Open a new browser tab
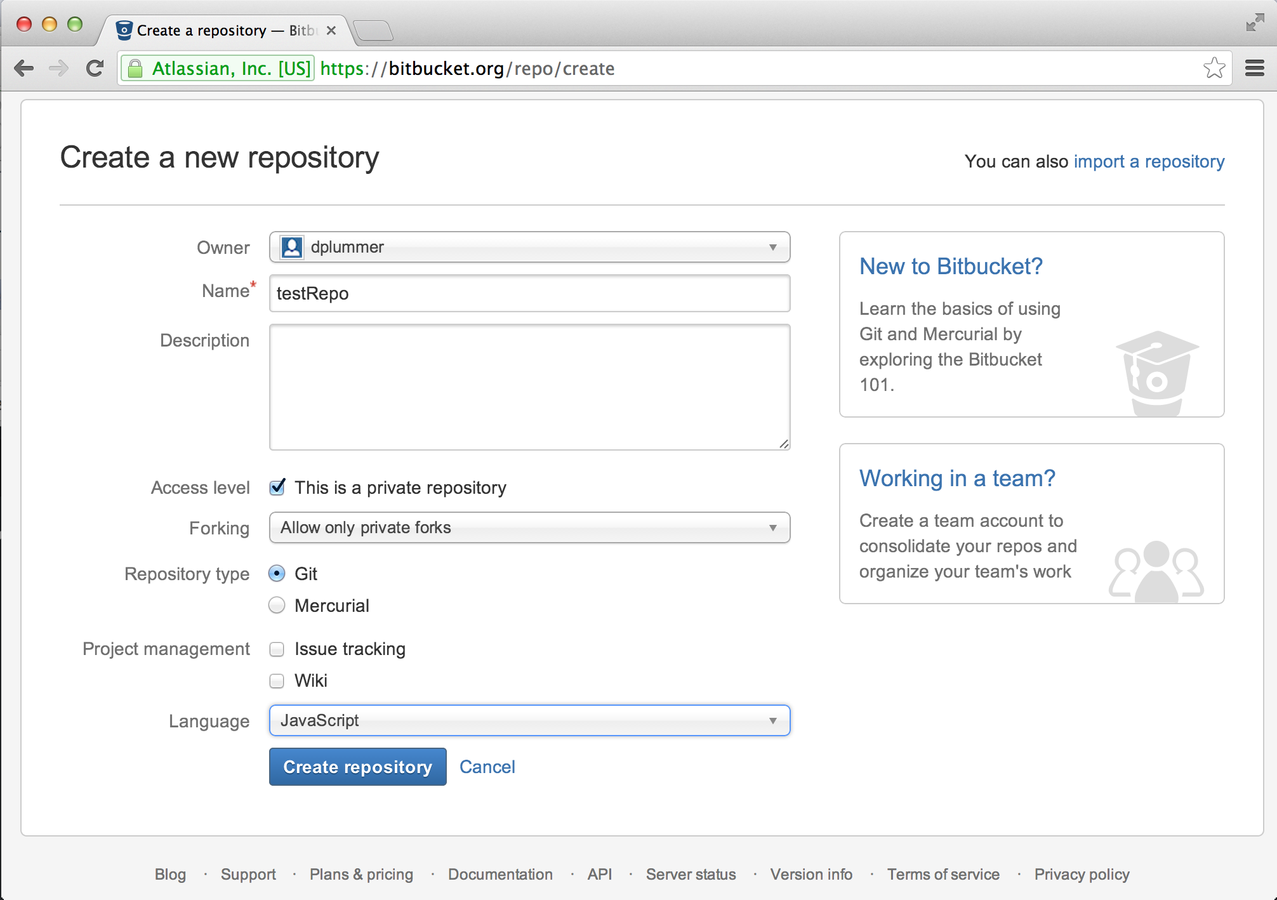This screenshot has height=900, width=1277. pos(373,31)
